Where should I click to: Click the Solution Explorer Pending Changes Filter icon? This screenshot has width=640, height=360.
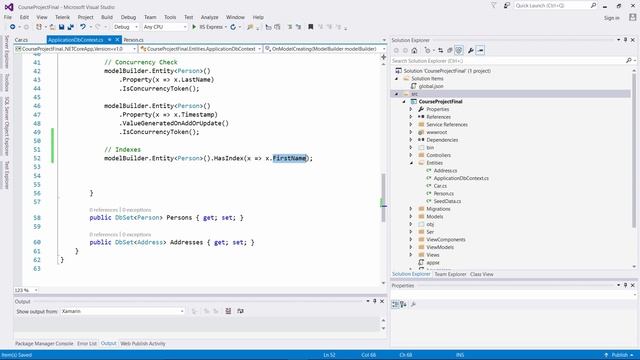pyautogui.click(x=427, y=51)
